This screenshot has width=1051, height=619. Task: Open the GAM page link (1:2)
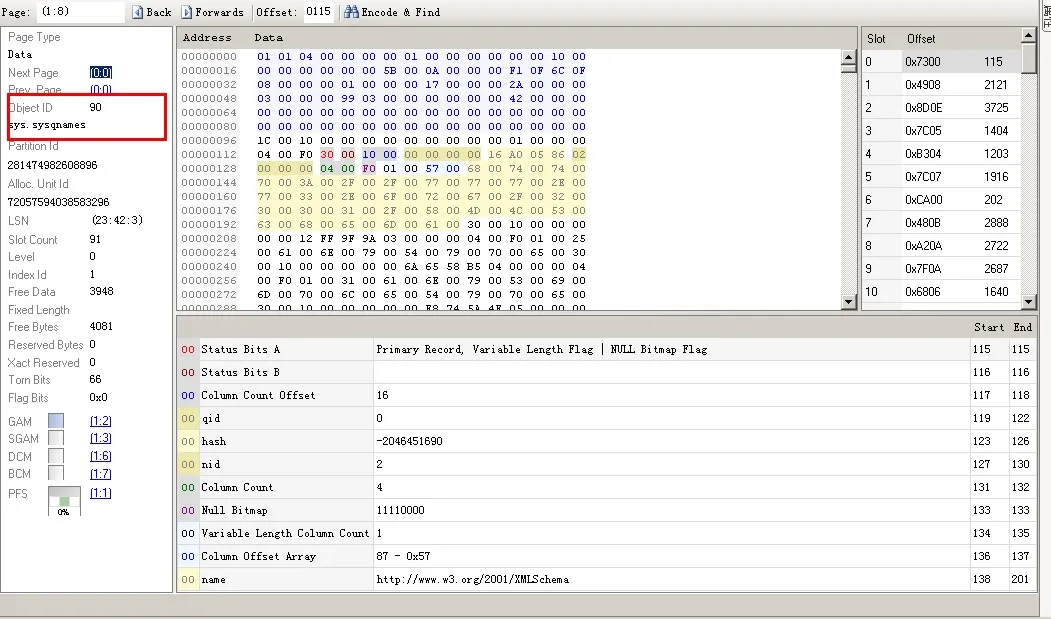[101, 422]
